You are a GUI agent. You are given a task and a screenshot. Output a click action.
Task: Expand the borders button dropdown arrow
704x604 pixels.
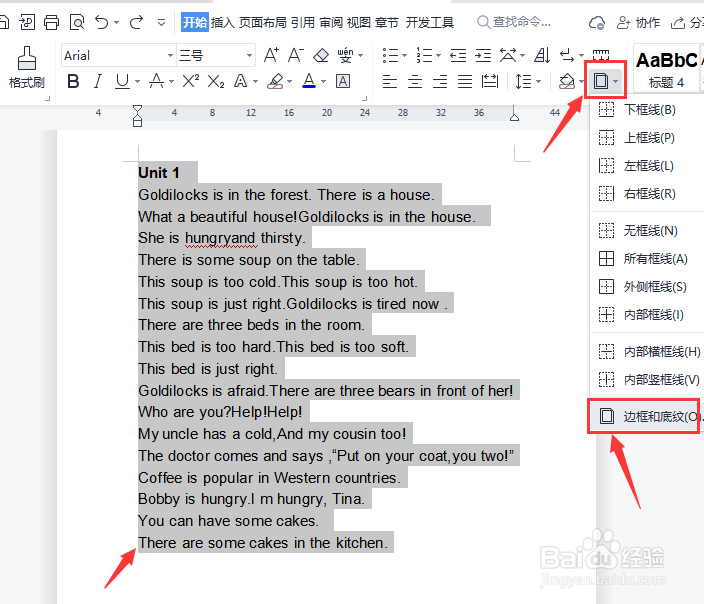(x=616, y=82)
